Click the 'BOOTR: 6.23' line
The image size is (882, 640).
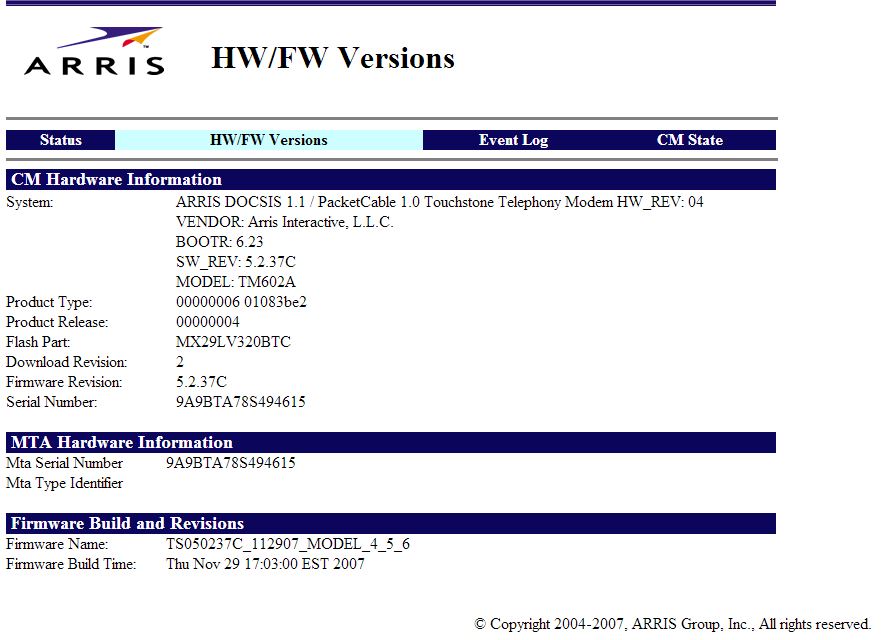219,242
